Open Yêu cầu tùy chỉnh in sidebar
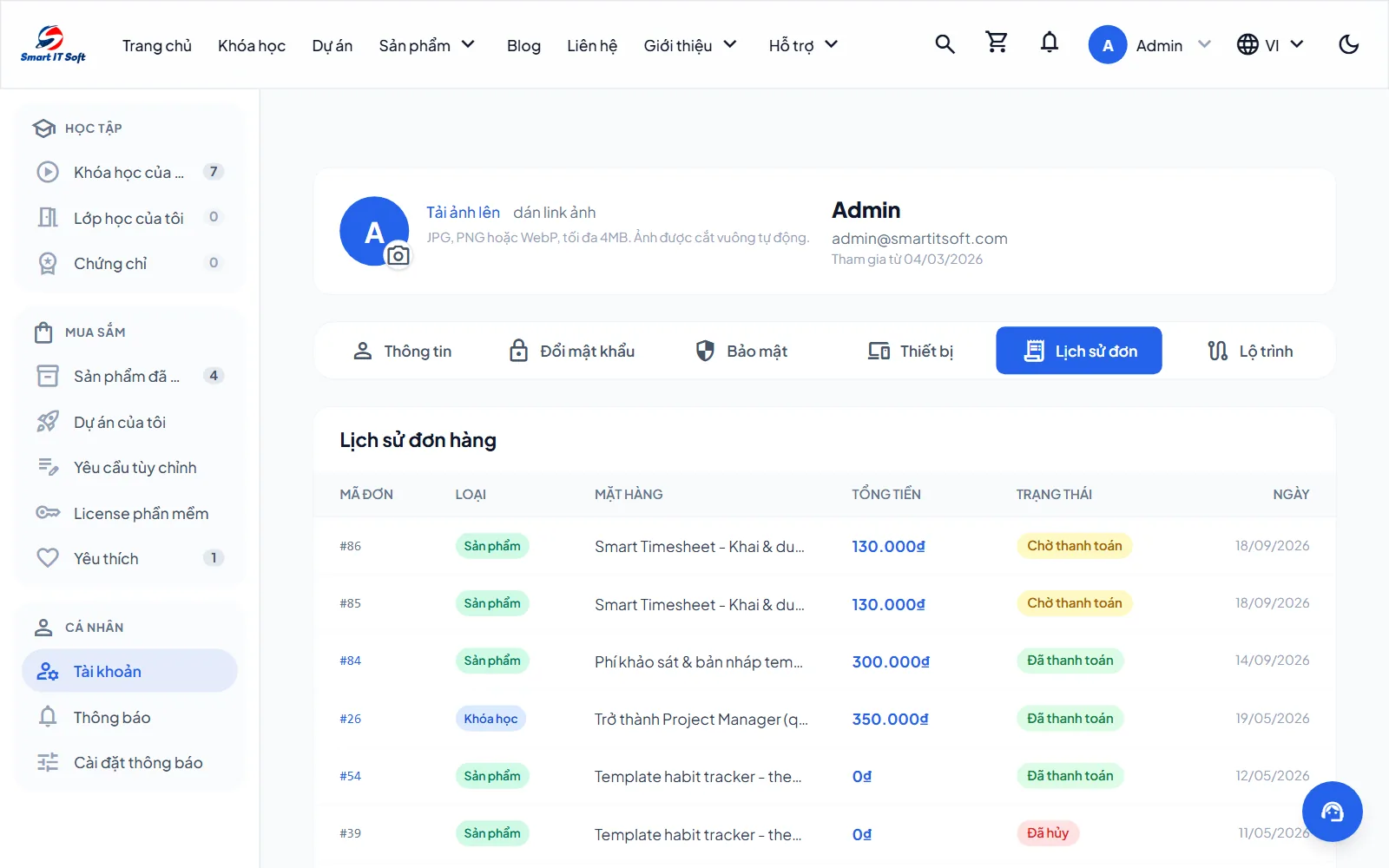Screen dimensions: 1389x868 coord(130,467)
